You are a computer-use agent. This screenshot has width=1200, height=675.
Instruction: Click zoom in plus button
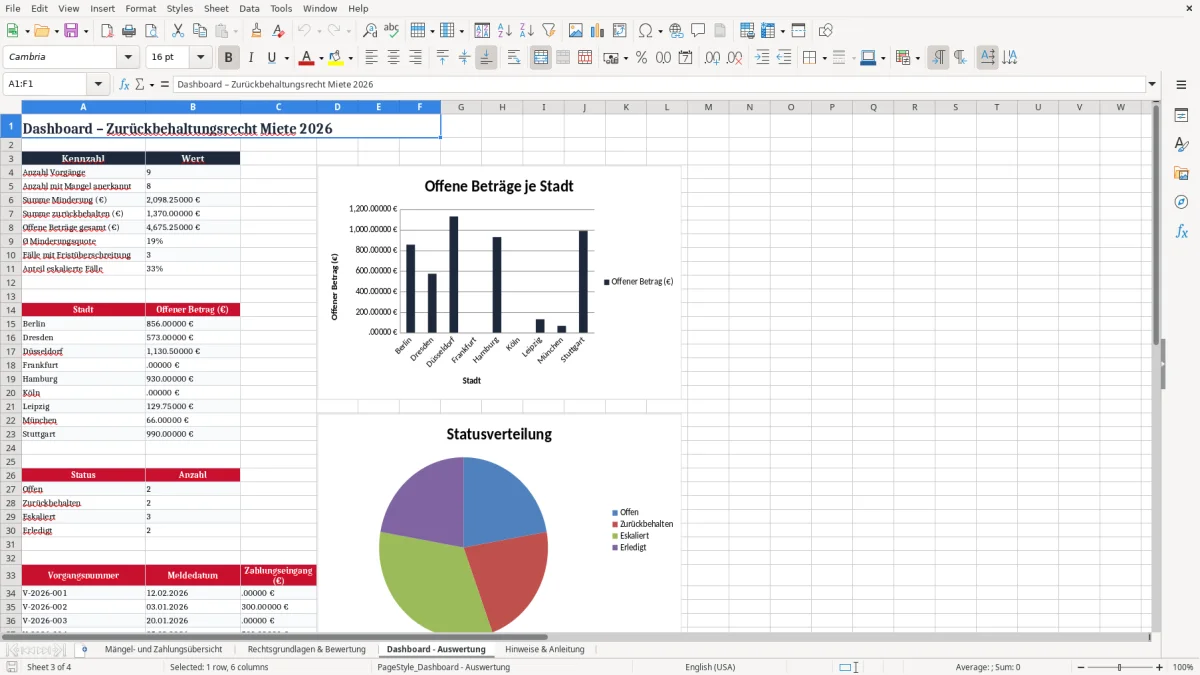(1160, 667)
